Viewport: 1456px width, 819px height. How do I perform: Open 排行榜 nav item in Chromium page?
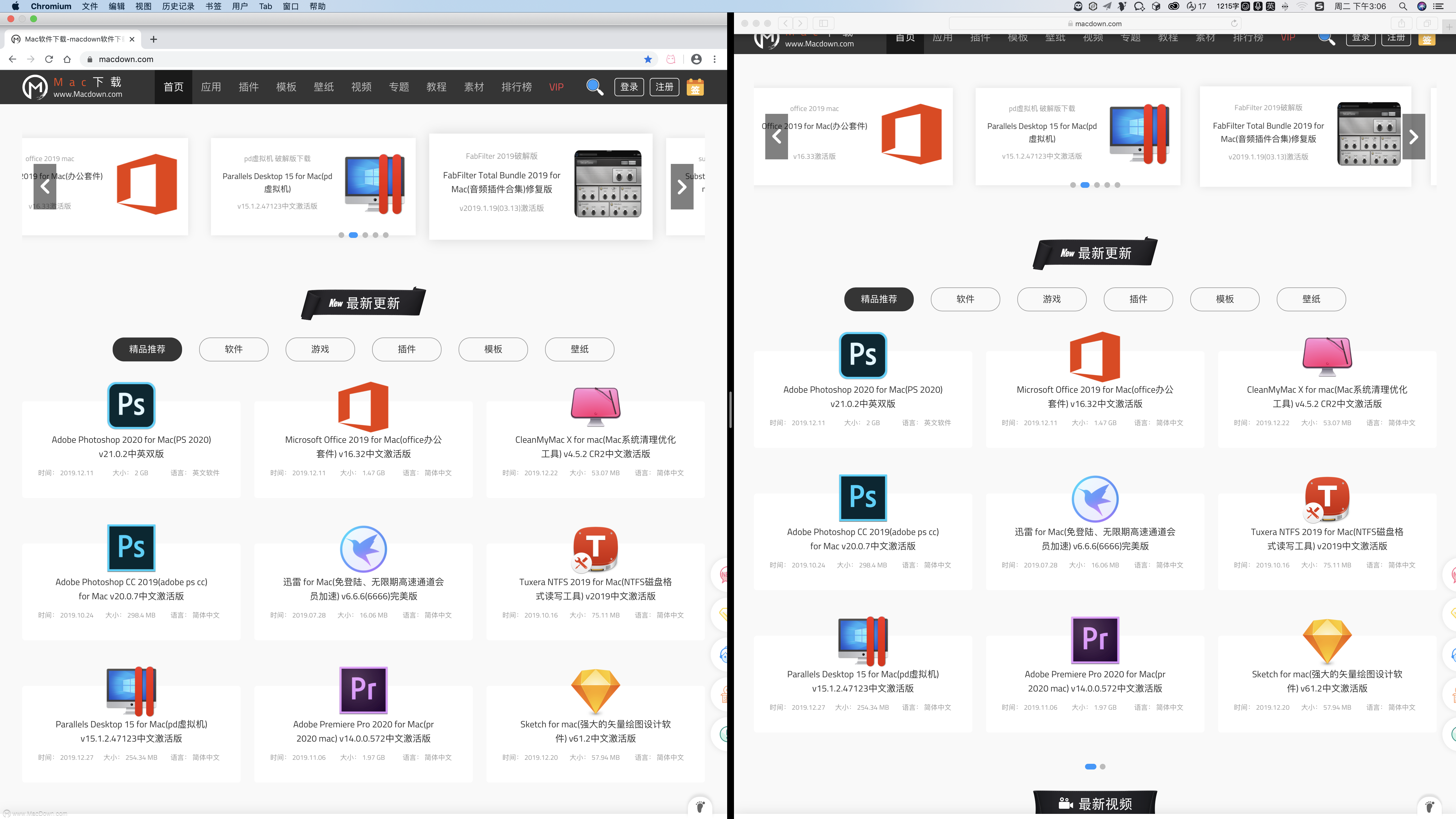pos(517,87)
